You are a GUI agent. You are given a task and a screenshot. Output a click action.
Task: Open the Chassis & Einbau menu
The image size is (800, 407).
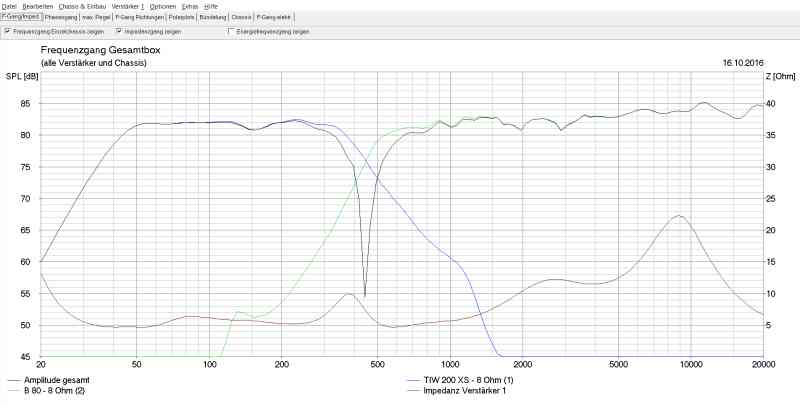tap(82, 7)
